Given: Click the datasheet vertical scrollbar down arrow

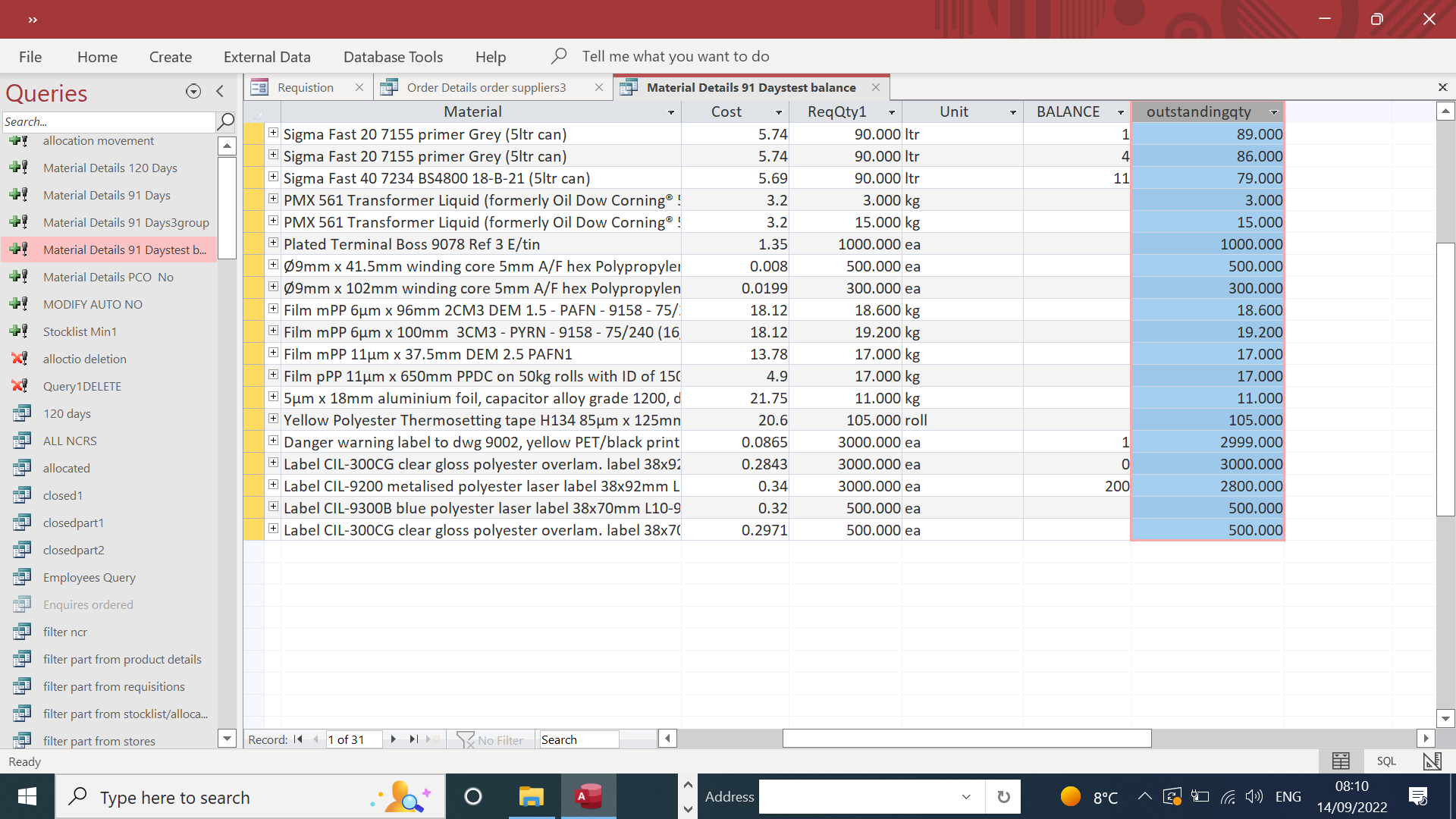Looking at the screenshot, I should coord(1445,718).
